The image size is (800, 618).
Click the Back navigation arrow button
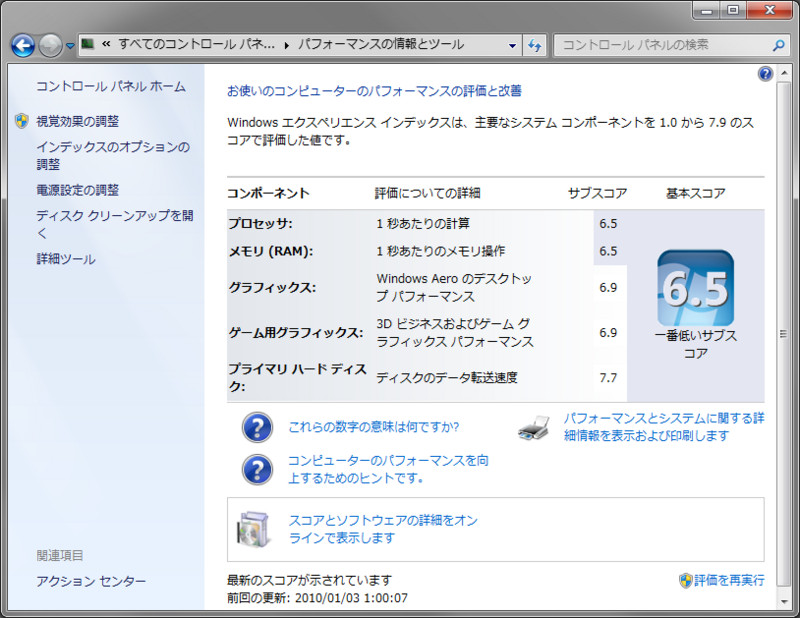click(23, 46)
